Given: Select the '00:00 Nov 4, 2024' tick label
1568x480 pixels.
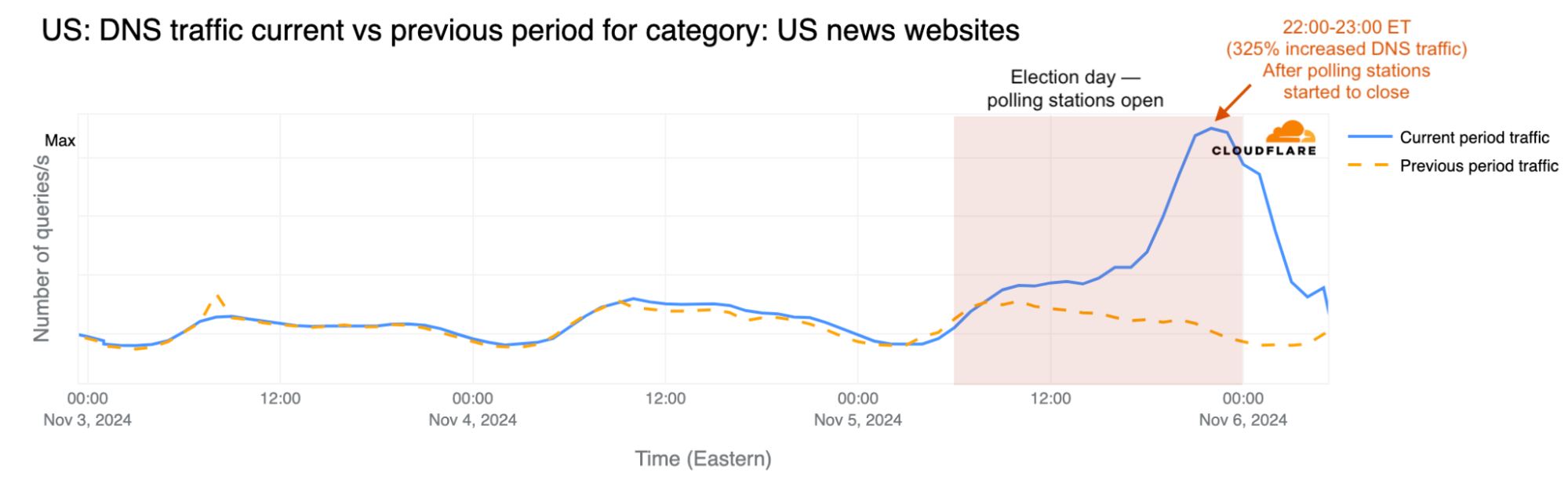Looking at the screenshot, I should click(x=472, y=409).
